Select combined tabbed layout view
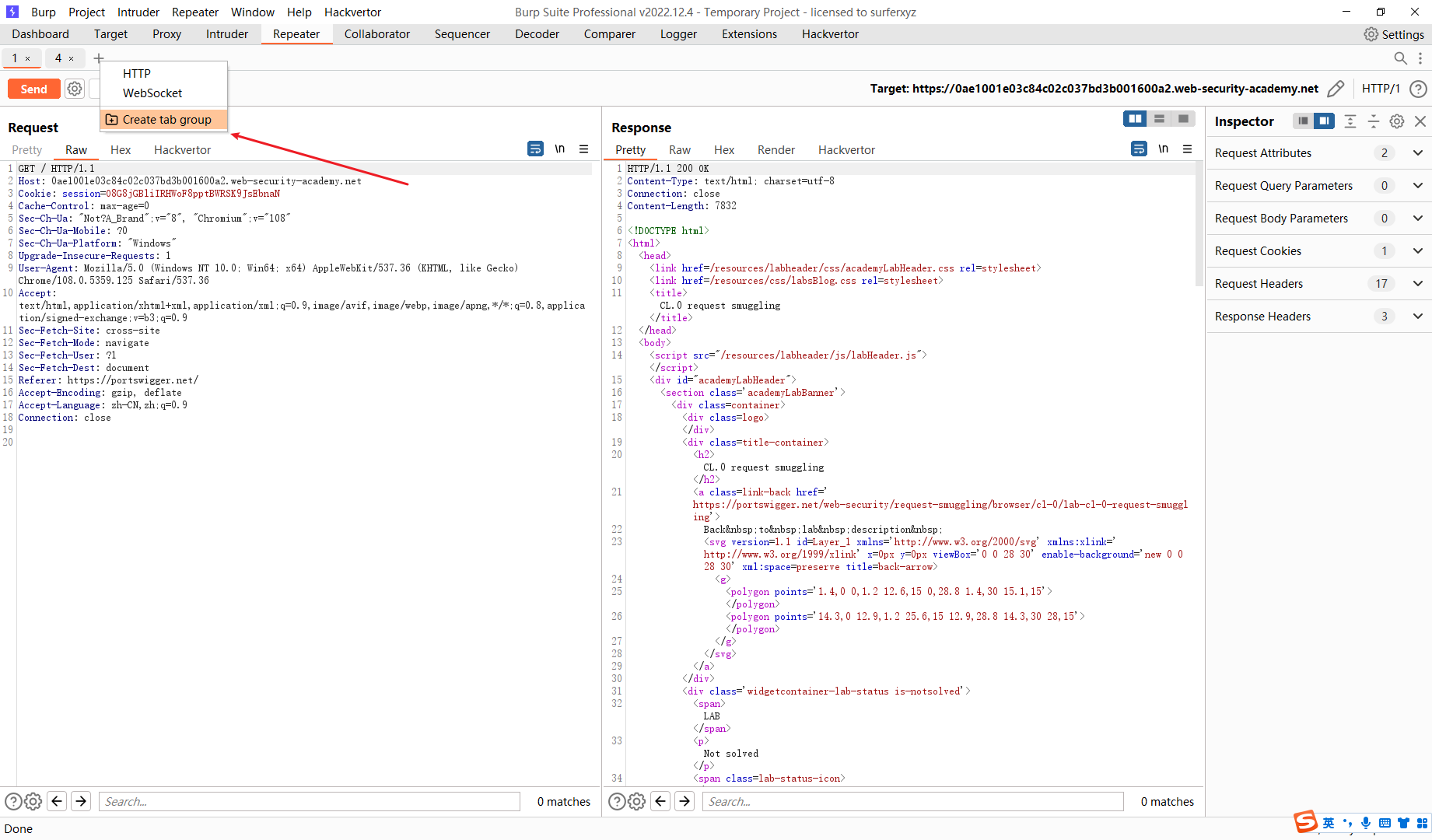 point(1183,119)
